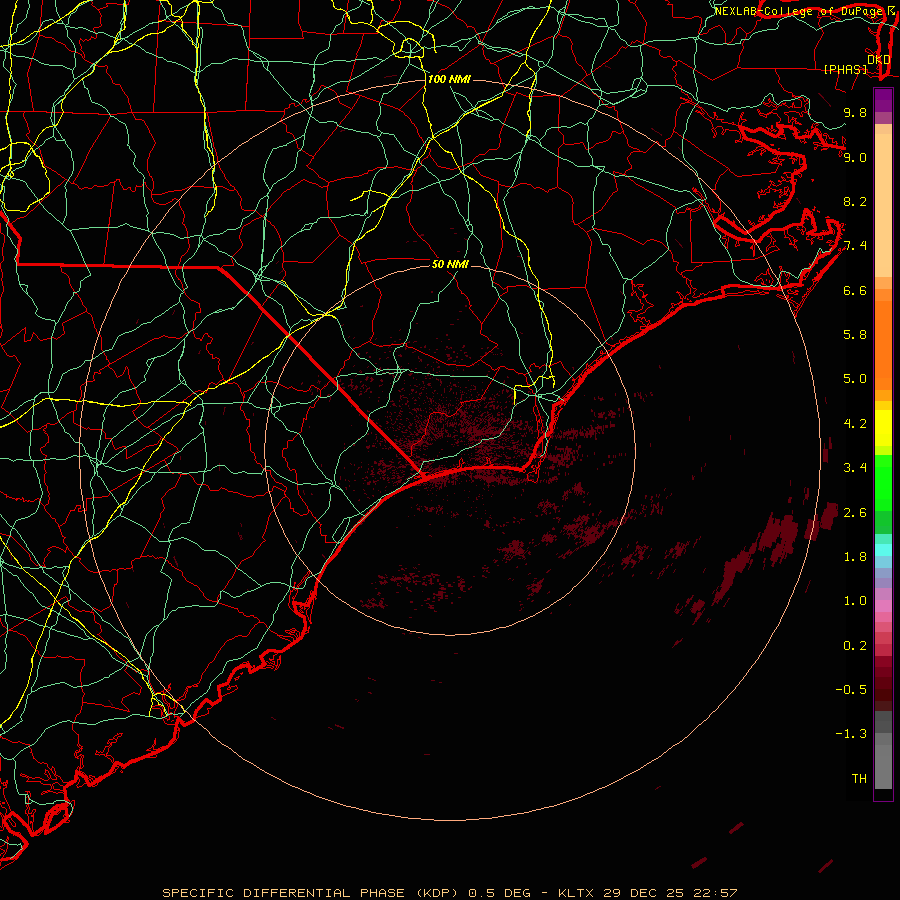The image size is (900, 900).
Task: Click the [PHAS] unit label above the color bar
Action: [x=846, y=69]
